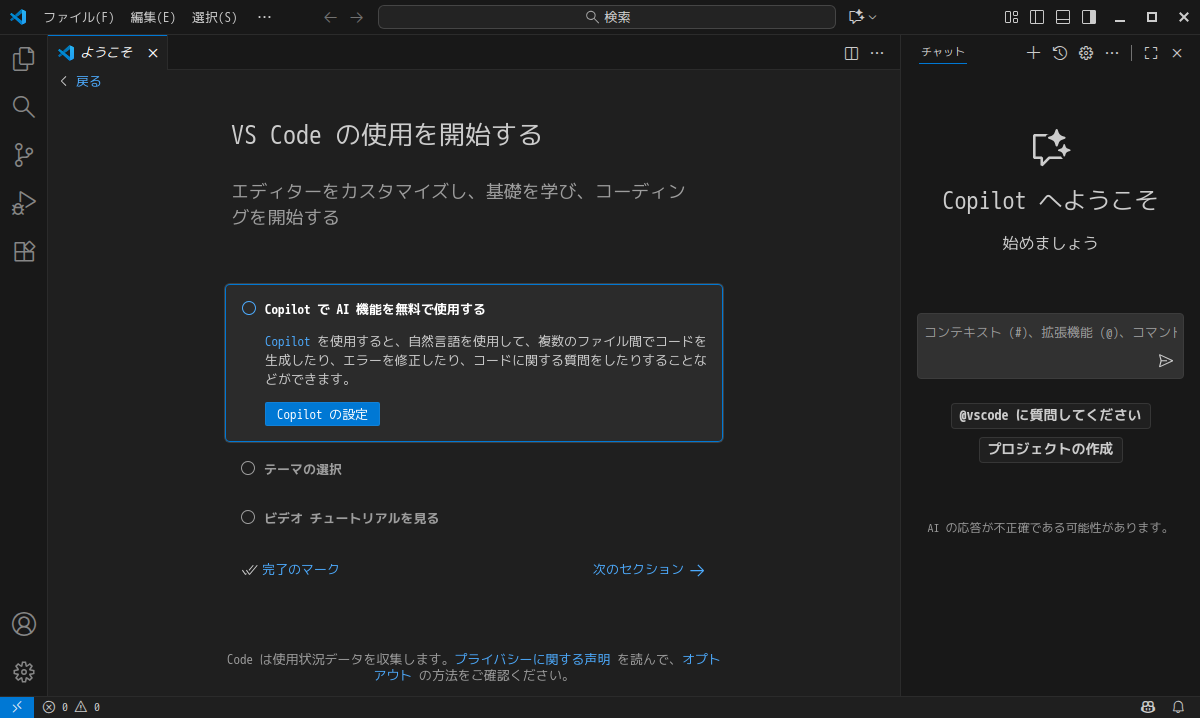This screenshot has width=1200, height=718.
Task: Split the editor to the right
Action: click(x=851, y=53)
